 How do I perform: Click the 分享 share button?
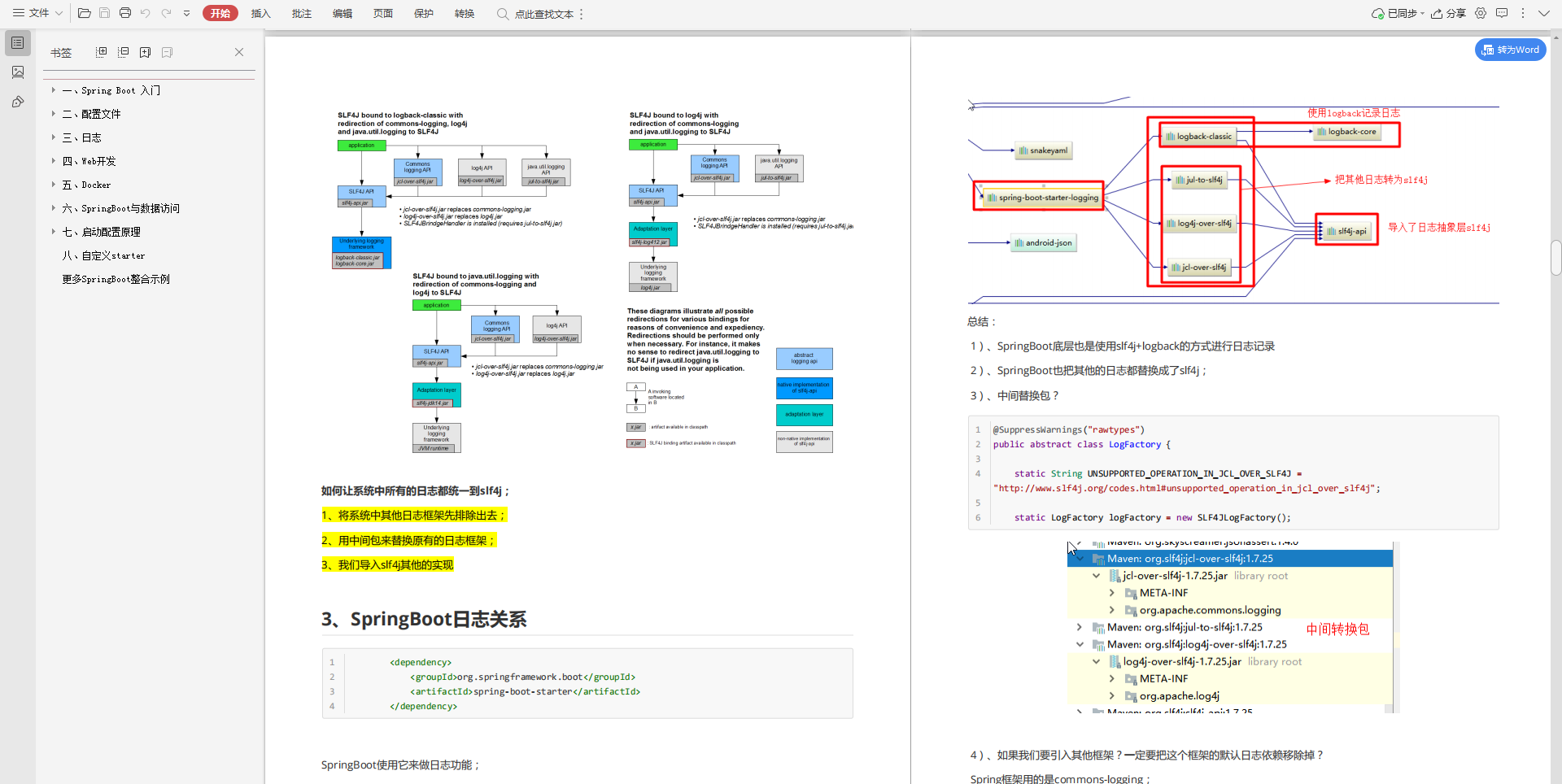[1449, 13]
